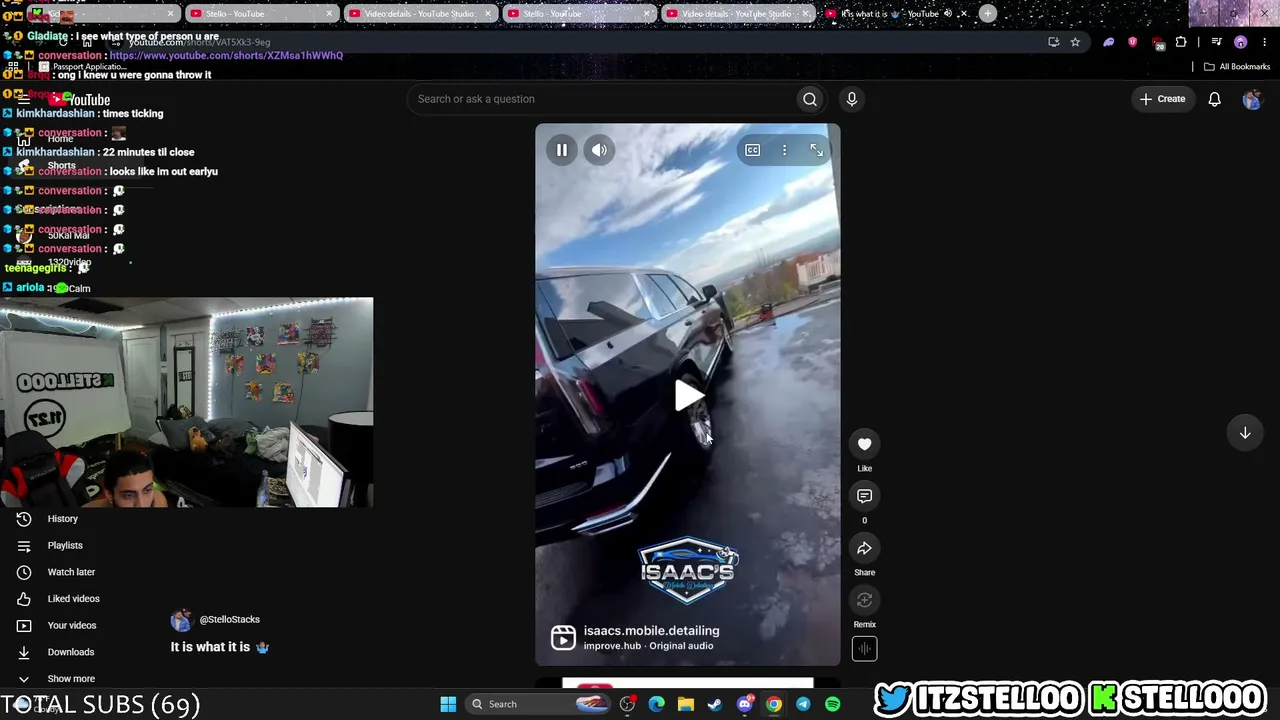Click the YouTube logo to go home
Image resolution: width=1280 pixels, height=720 pixels.
point(79,100)
